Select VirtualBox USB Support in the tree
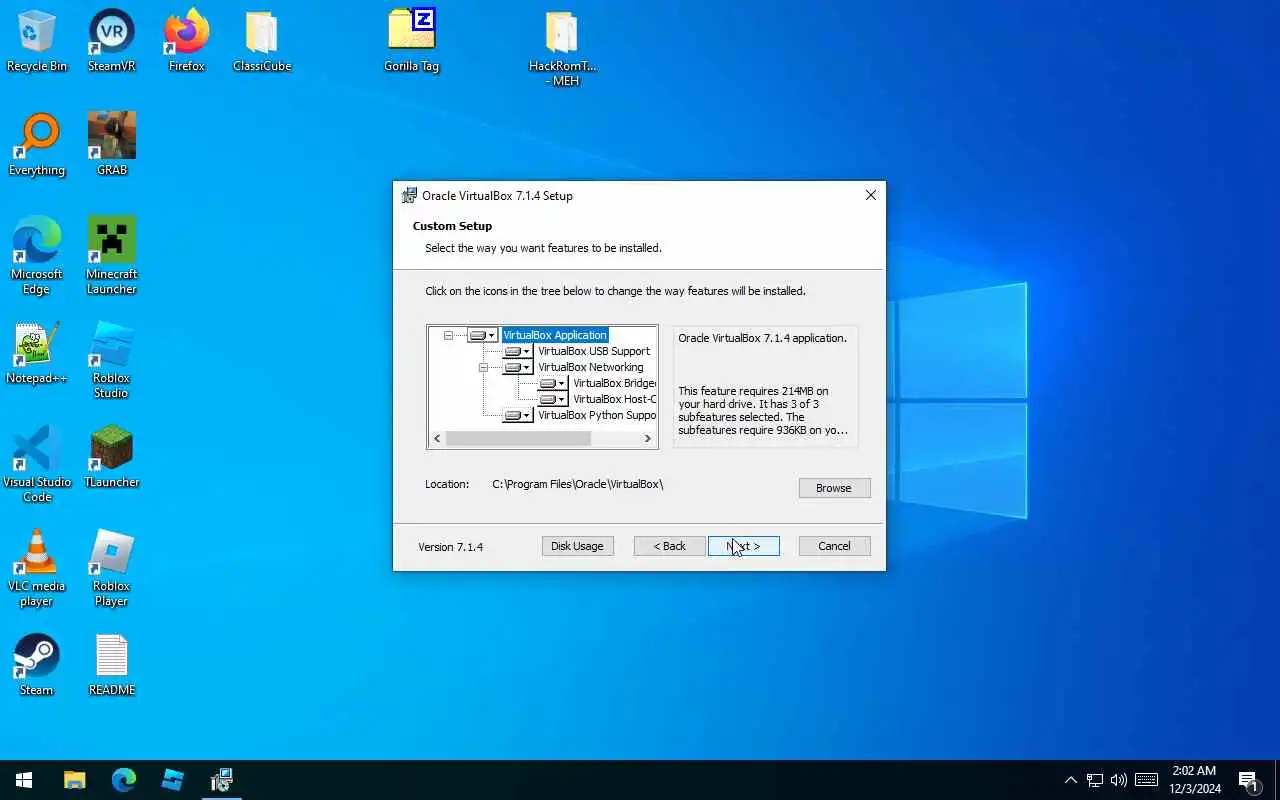The height and width of the screenshot is (800, 1280). pos(594,351)
